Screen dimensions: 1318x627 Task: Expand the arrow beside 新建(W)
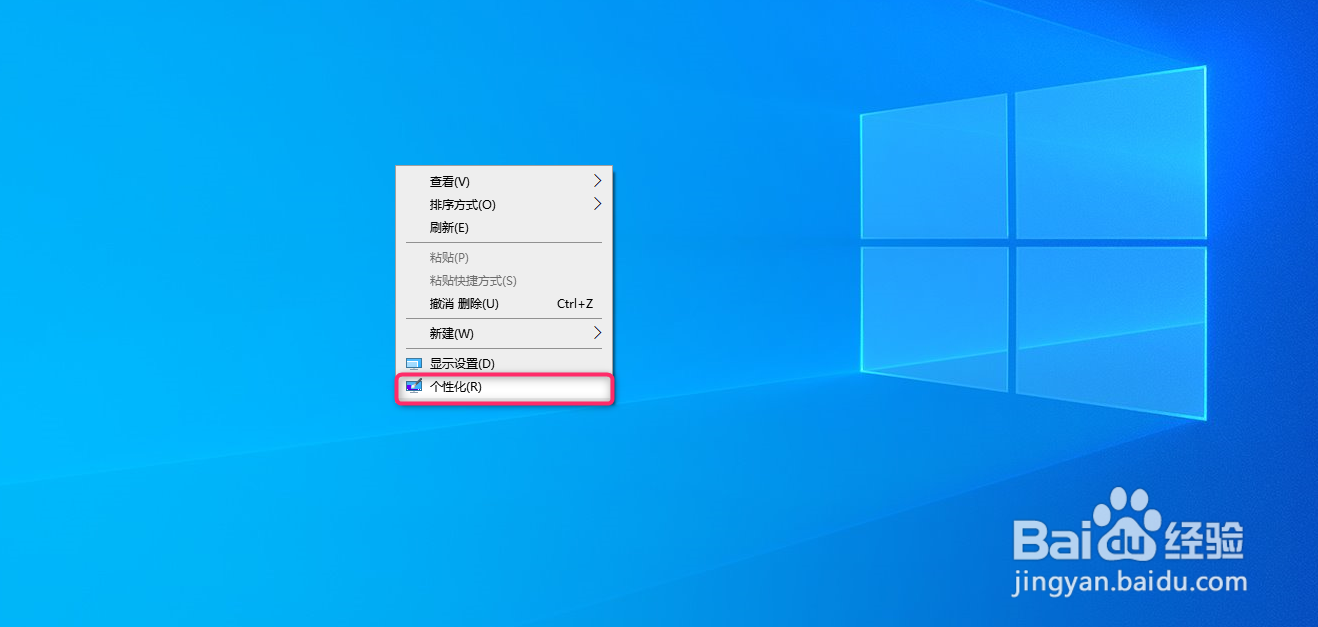click(x=598, y=332)
